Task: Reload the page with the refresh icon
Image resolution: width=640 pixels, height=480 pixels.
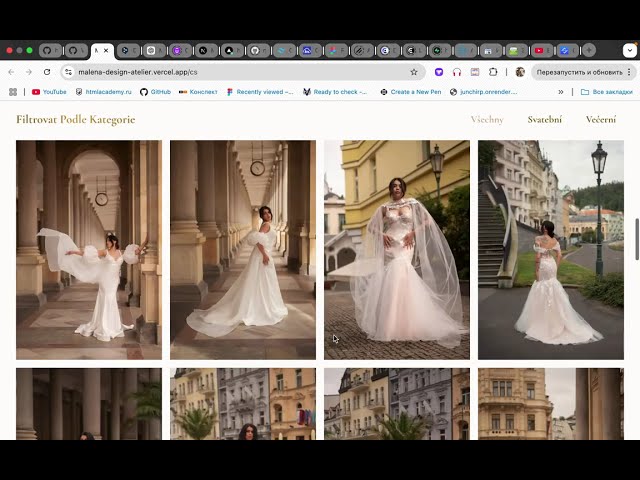Action: pyautogui.click(x=47, y=72)
